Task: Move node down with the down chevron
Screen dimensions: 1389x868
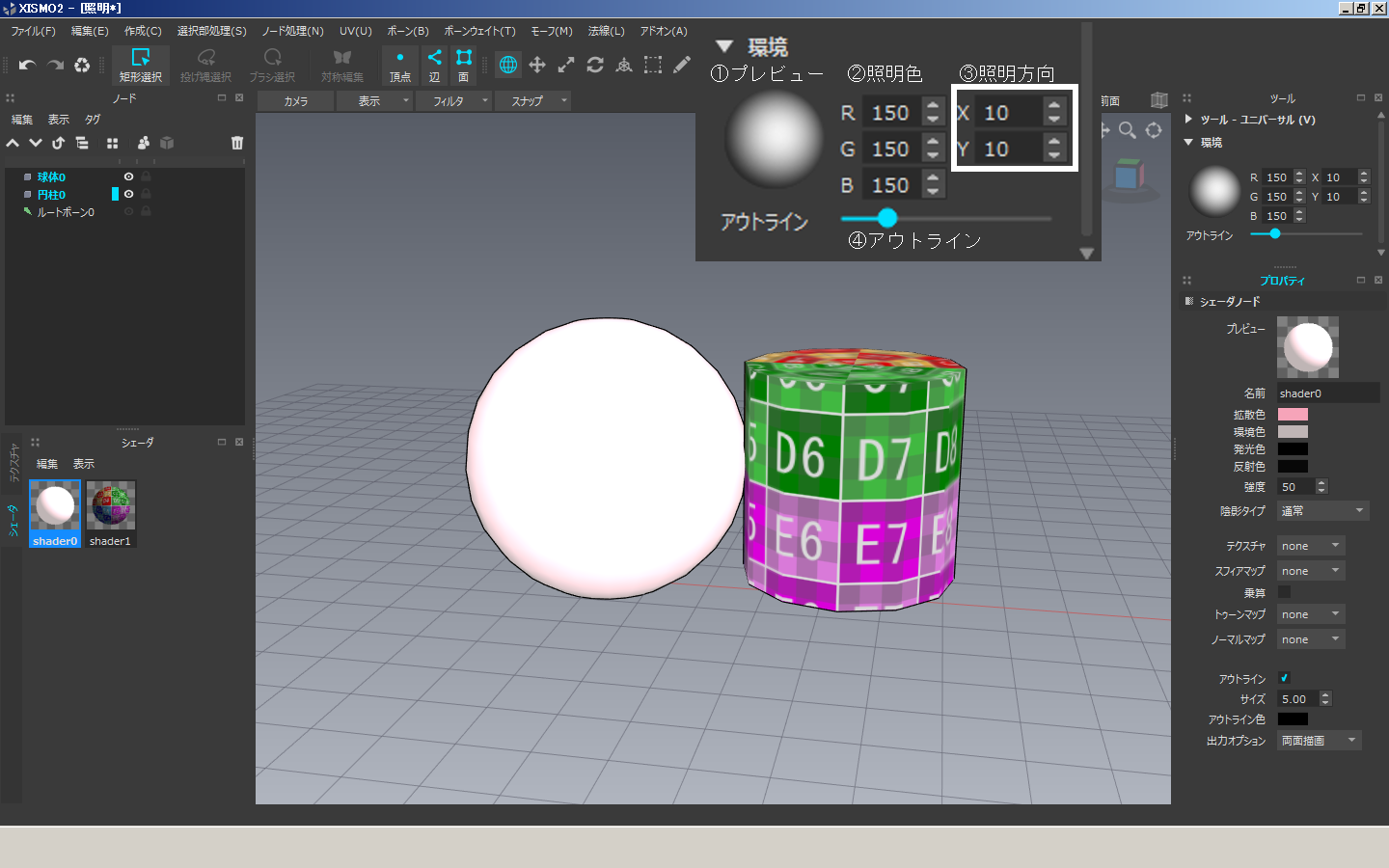Action: (36, 143)
